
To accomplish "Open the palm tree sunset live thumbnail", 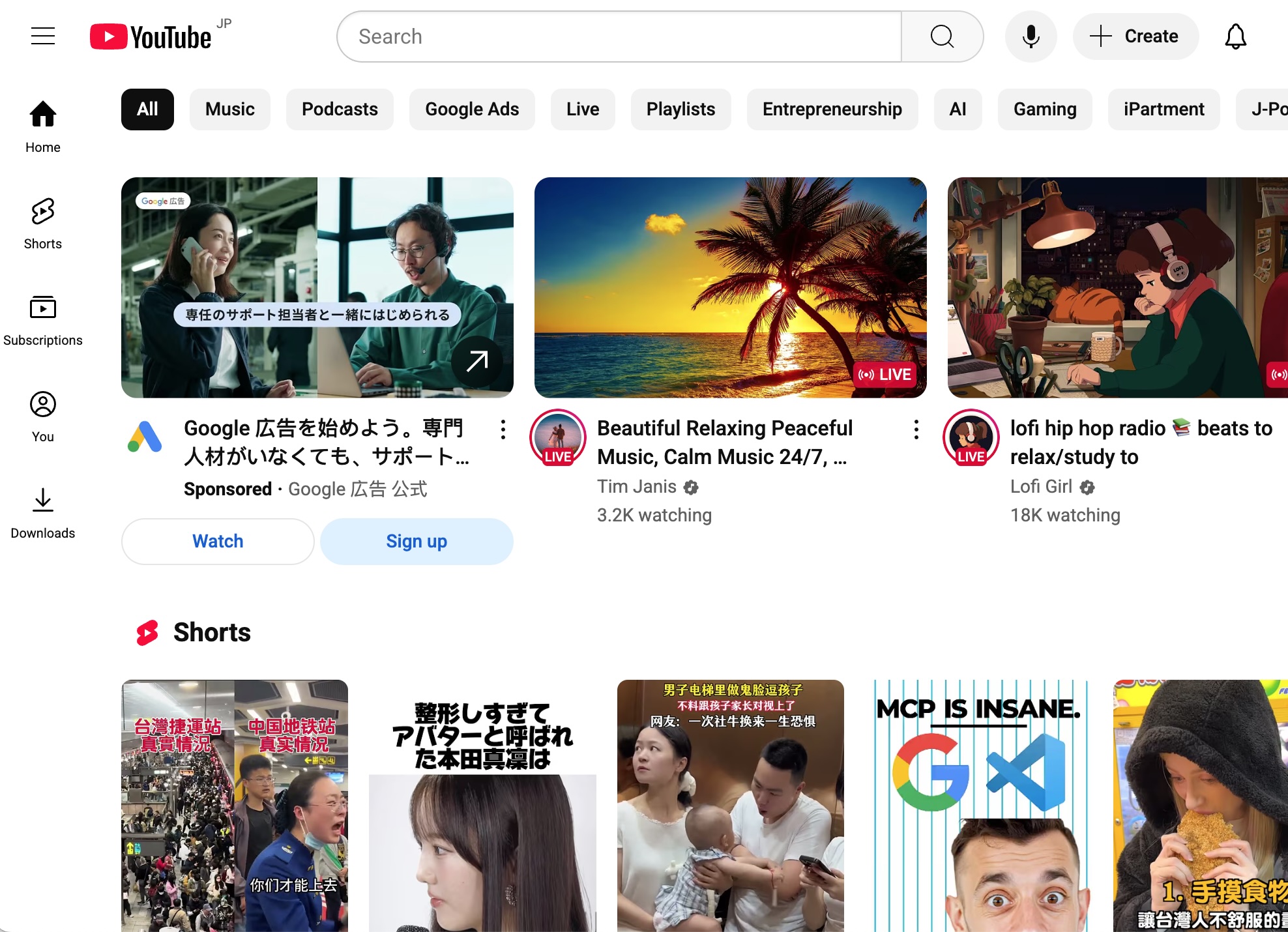I will pos(731,287).
